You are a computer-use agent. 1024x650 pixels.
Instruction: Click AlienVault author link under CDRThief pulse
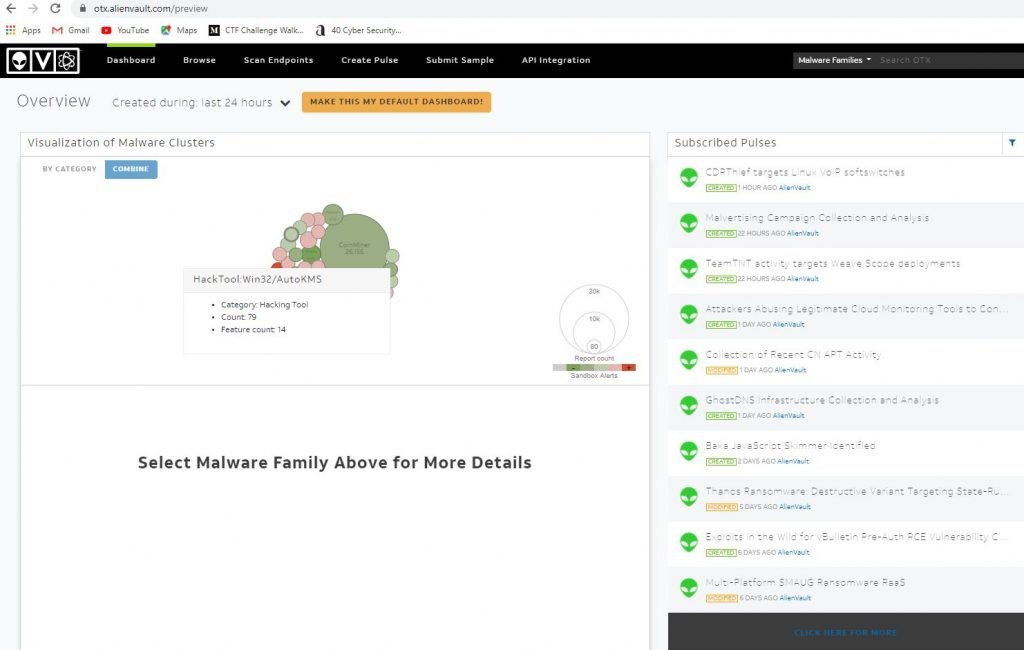[794, 188]
